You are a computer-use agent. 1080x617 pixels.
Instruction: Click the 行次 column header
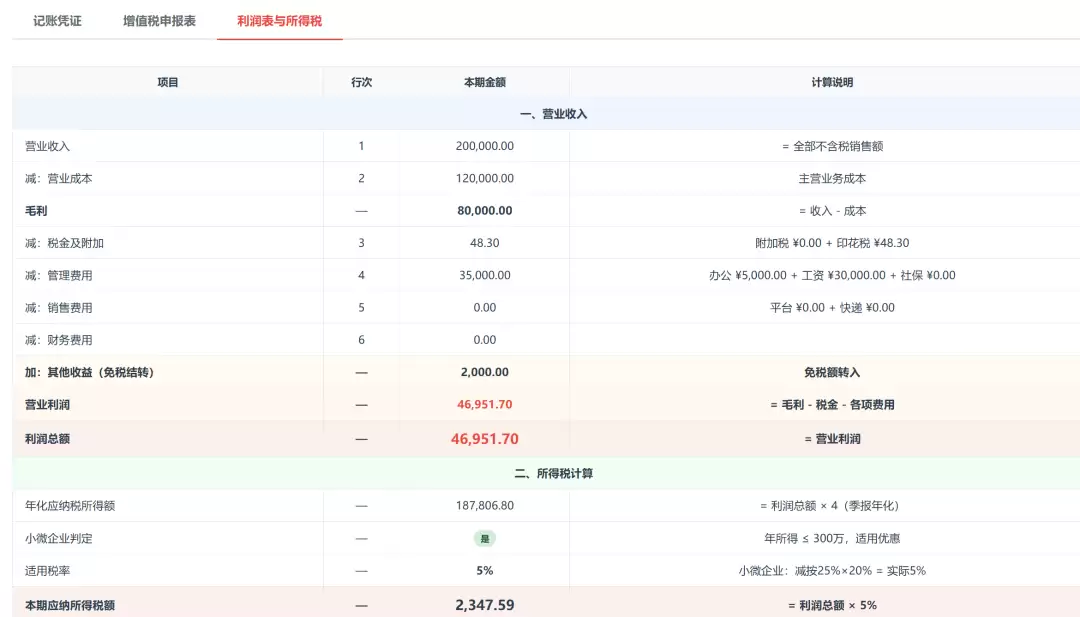[362, 82]
